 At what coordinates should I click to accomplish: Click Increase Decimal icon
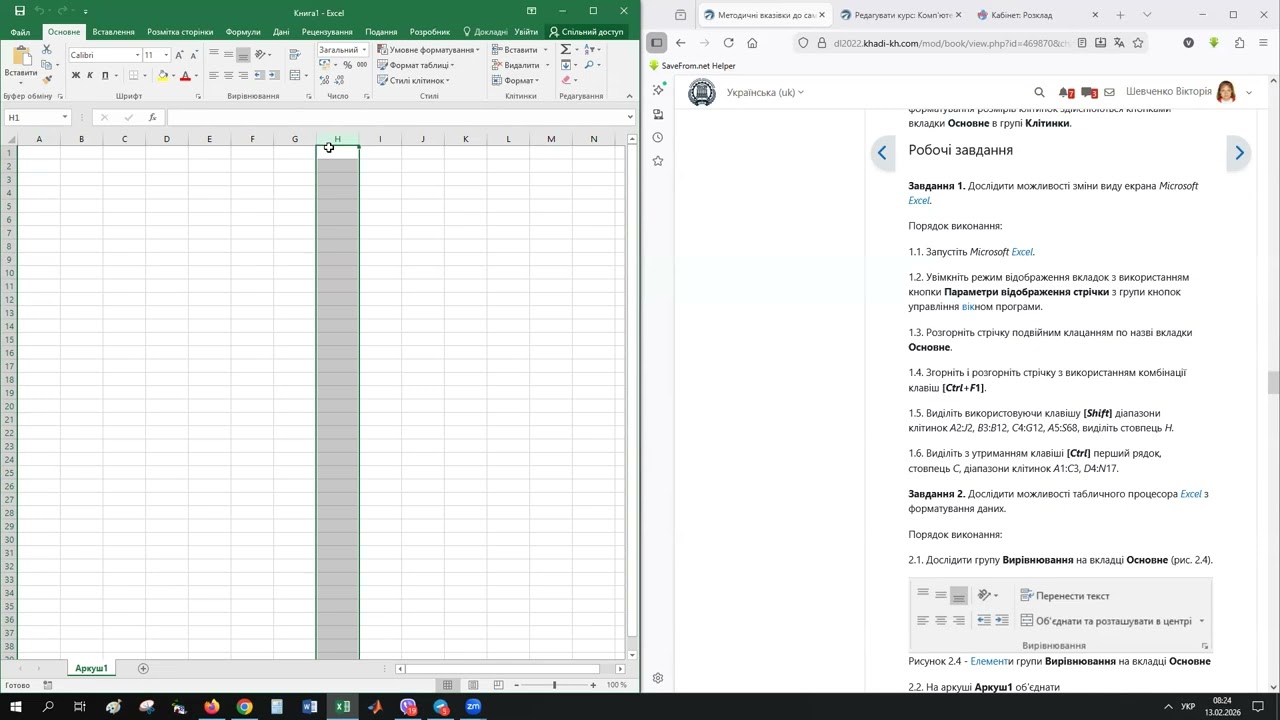click(325, 80)
